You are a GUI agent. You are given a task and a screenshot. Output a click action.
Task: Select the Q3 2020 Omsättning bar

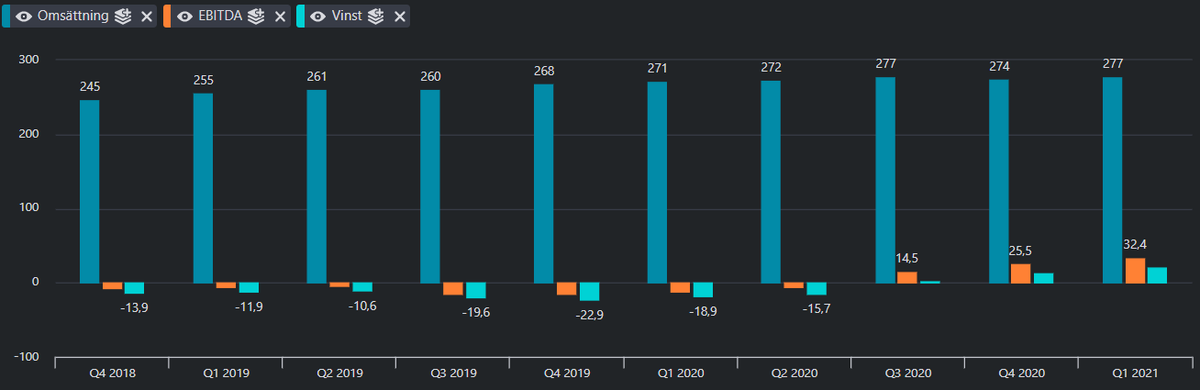[x=884, y=180]
